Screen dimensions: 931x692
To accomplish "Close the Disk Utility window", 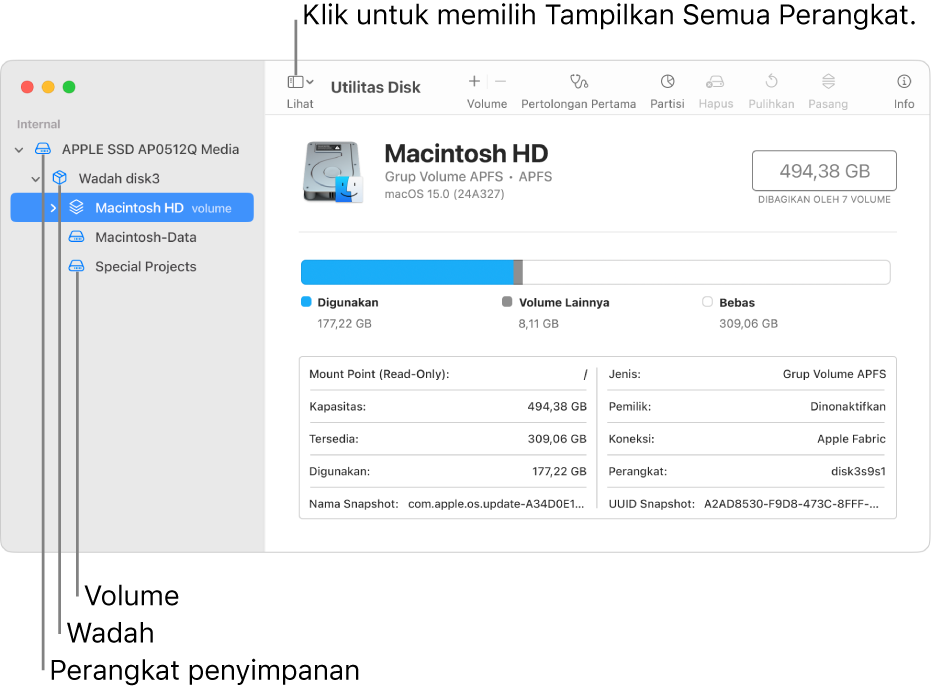I will (x=27, y=87).
